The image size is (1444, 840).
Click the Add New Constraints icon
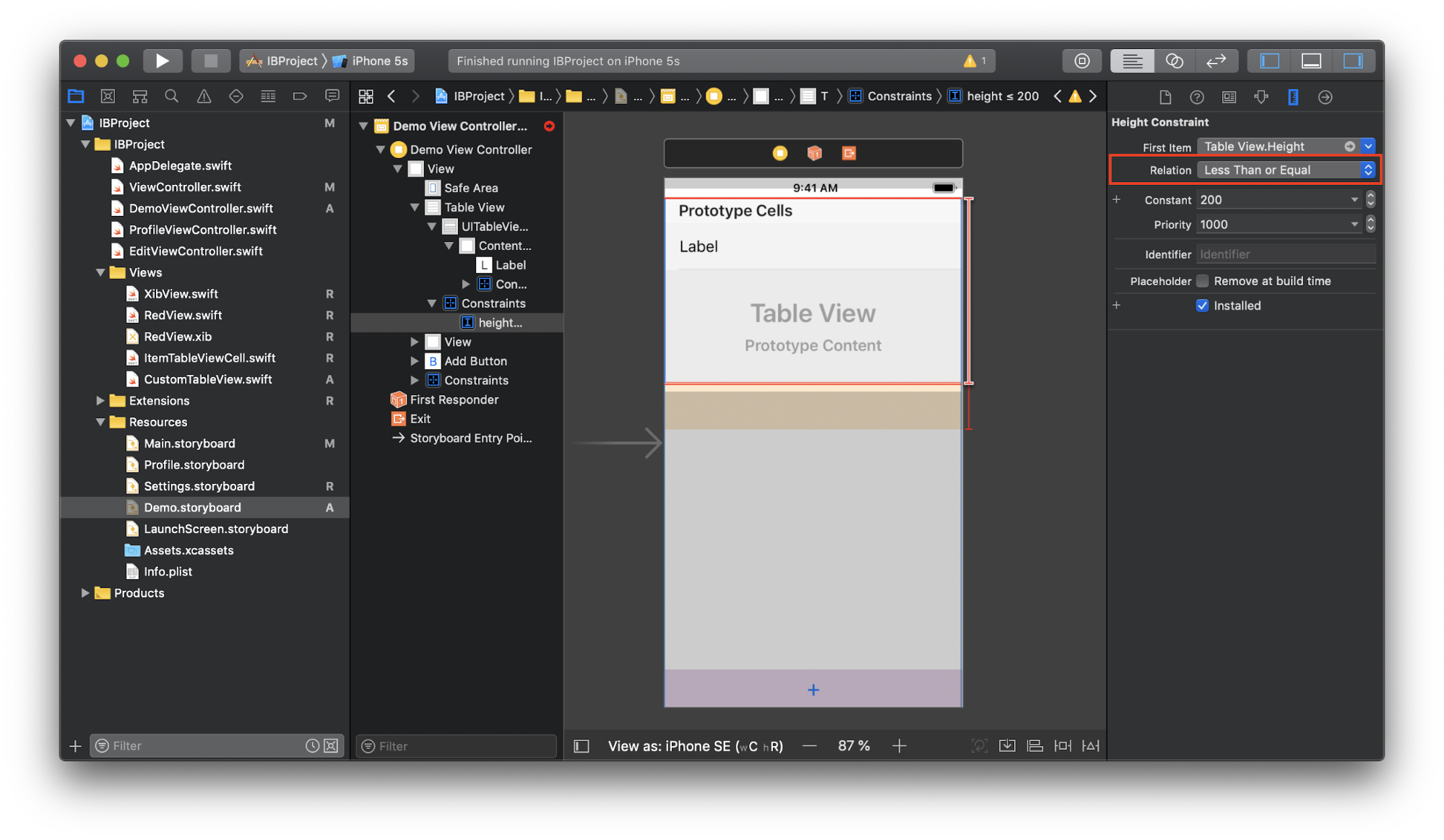click(x=1063, y=745)
